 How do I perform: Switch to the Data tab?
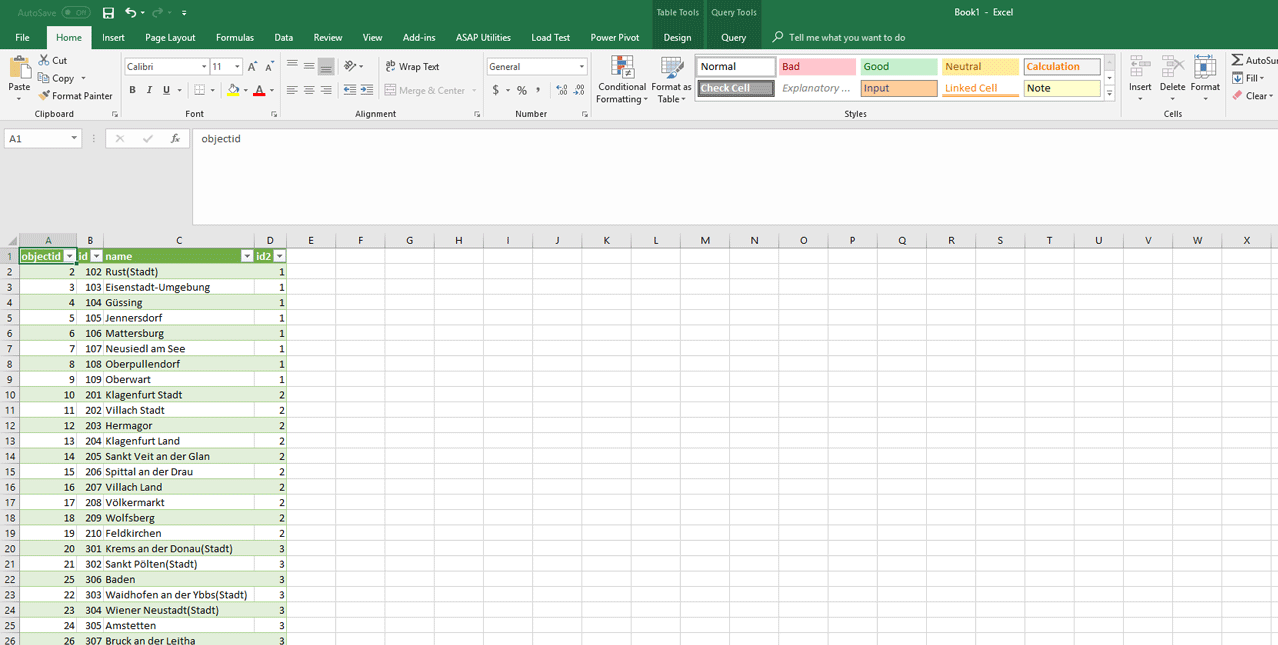click(x=284, y=37)
